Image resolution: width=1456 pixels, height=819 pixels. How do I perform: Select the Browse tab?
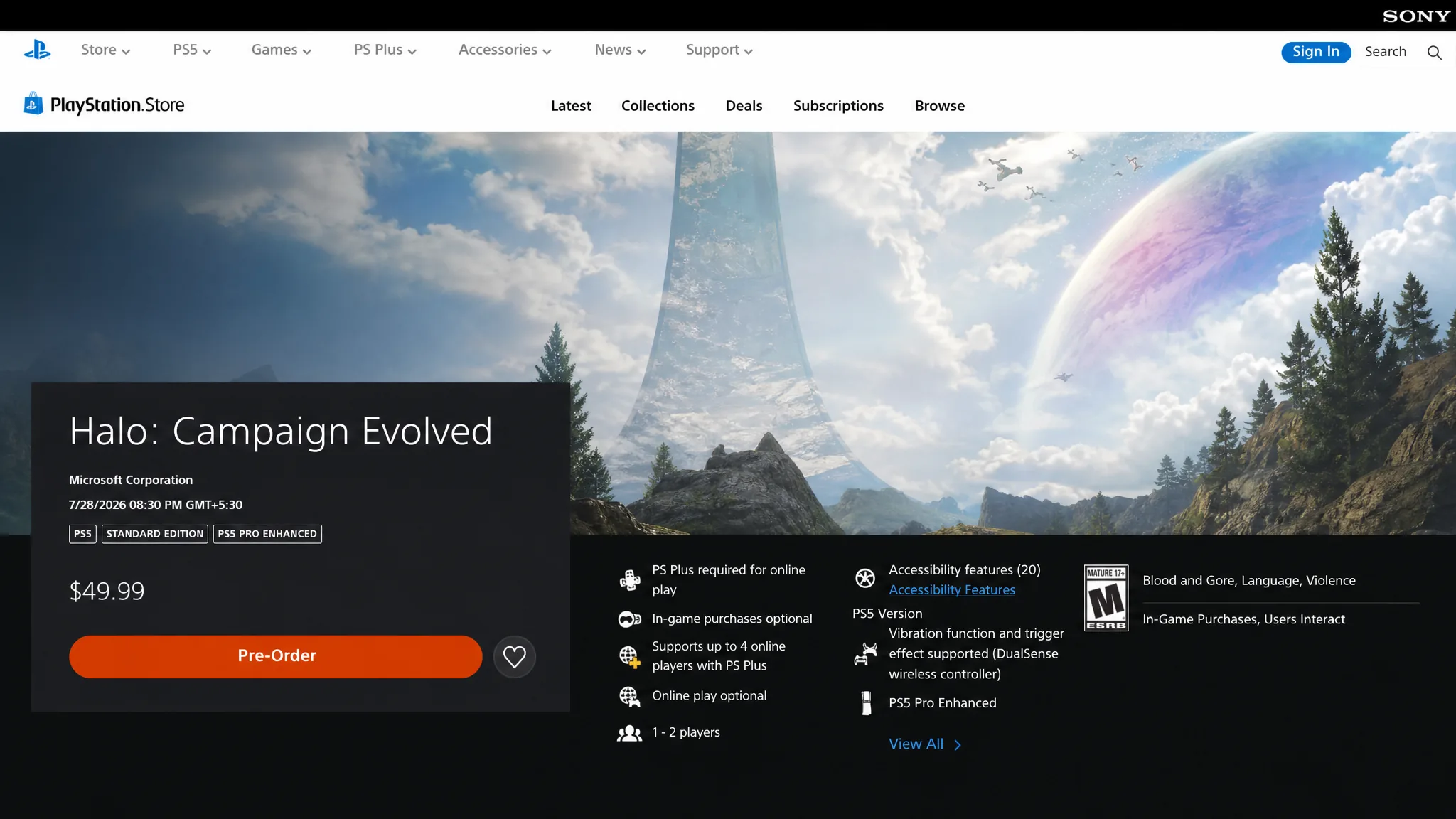point(940,106)
